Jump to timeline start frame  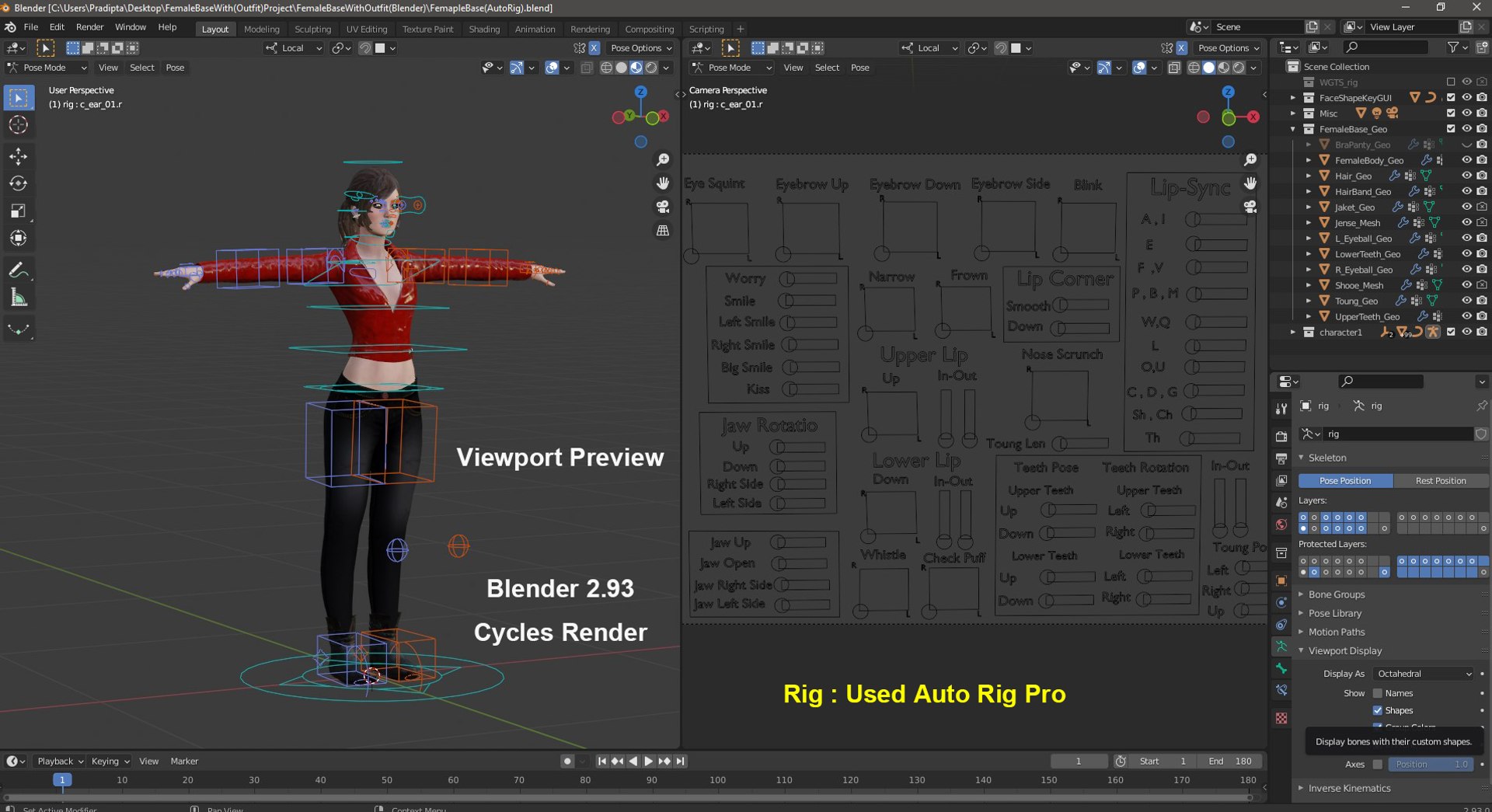click(602, 761)
